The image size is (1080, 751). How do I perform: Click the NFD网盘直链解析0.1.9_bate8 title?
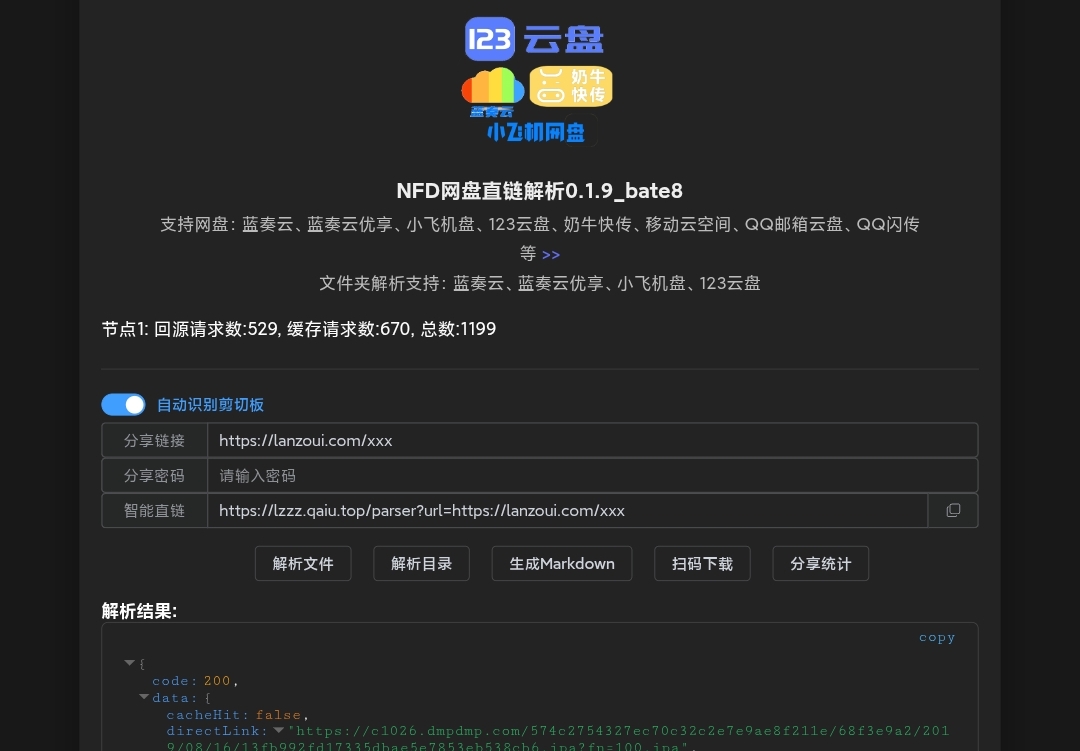coord(539,190)
